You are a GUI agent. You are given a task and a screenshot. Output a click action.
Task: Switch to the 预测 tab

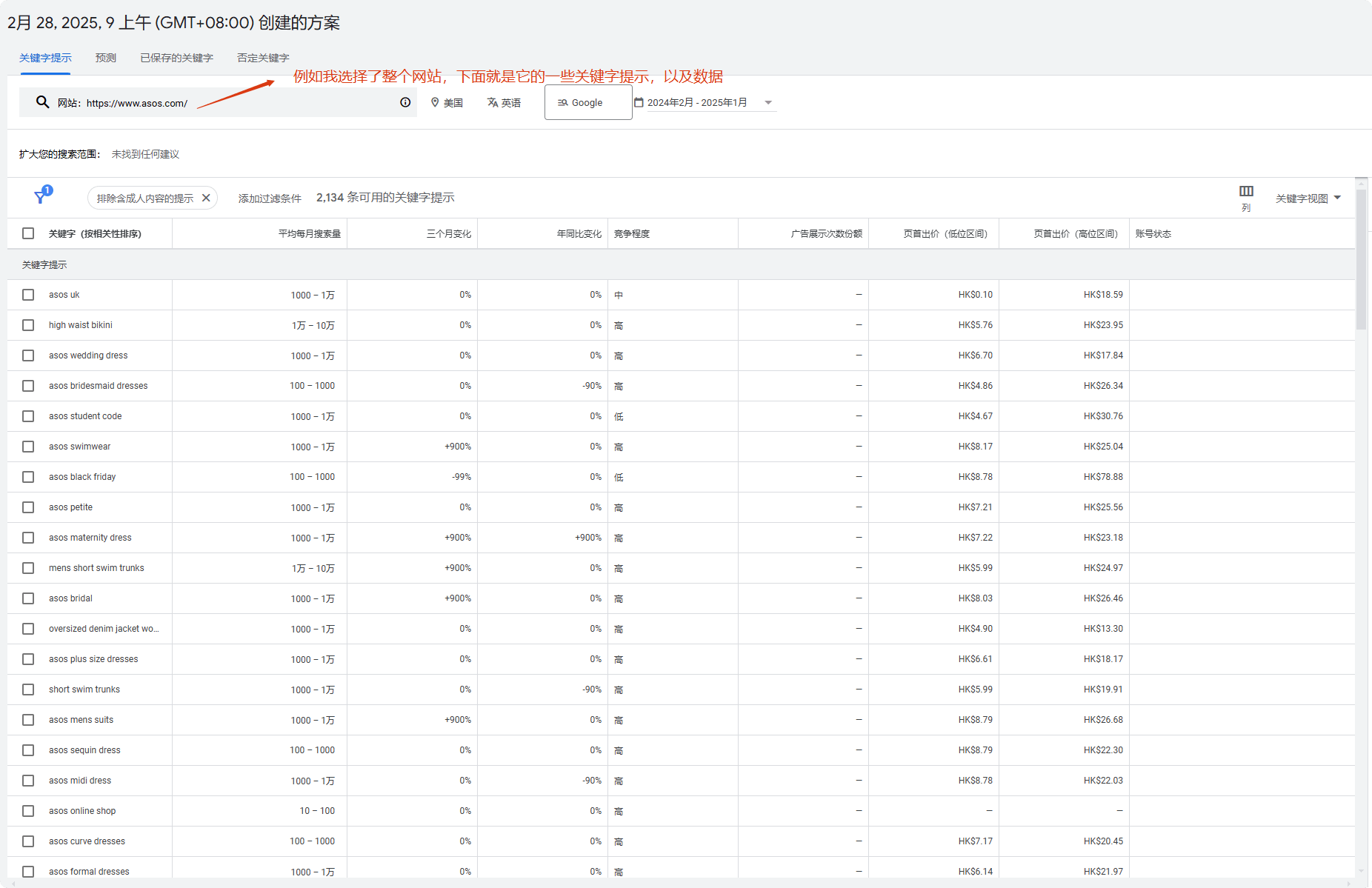coord(105,57)
